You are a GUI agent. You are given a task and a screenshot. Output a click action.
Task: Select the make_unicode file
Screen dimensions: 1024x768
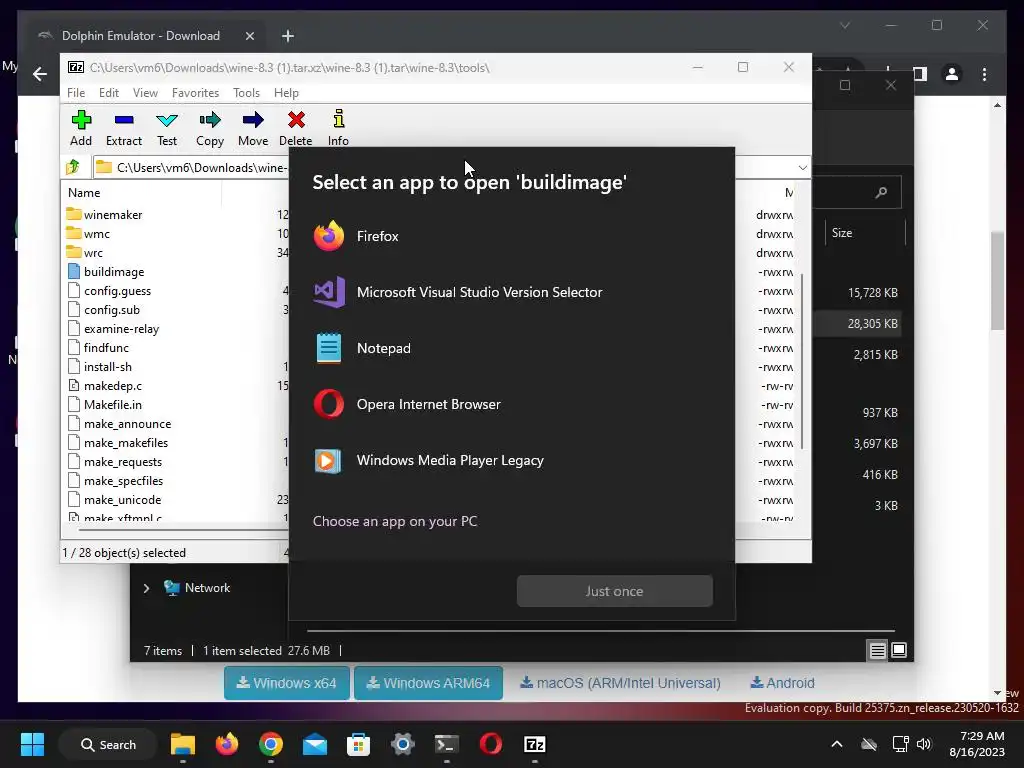114,500
